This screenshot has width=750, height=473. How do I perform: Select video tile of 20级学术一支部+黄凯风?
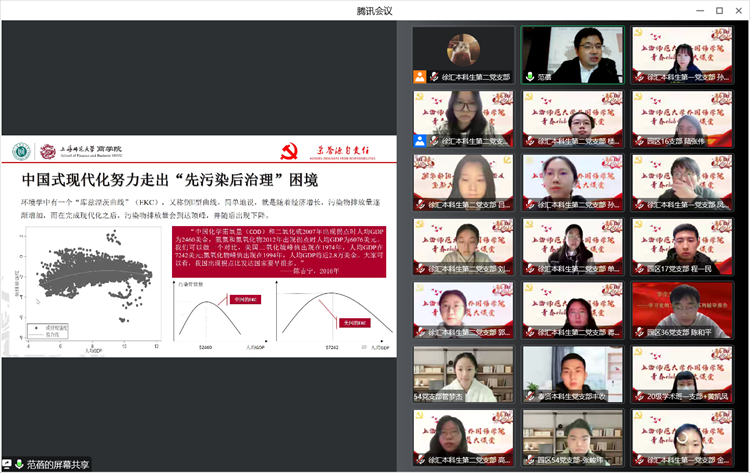pos(682,374)
